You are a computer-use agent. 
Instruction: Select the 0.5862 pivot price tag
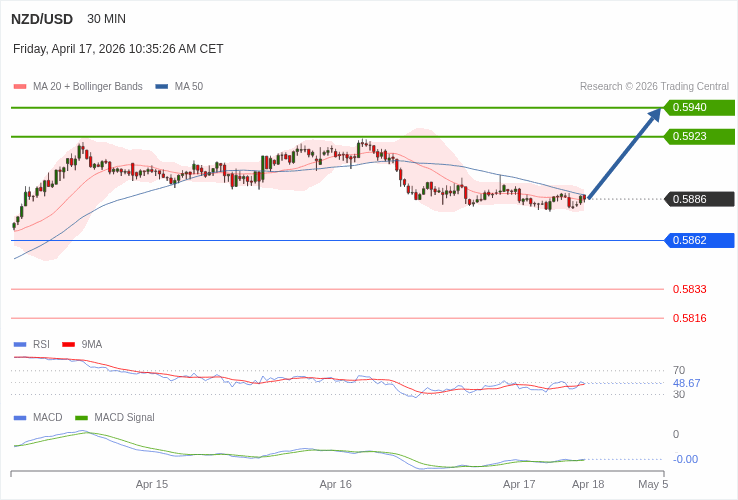[699, 240]
